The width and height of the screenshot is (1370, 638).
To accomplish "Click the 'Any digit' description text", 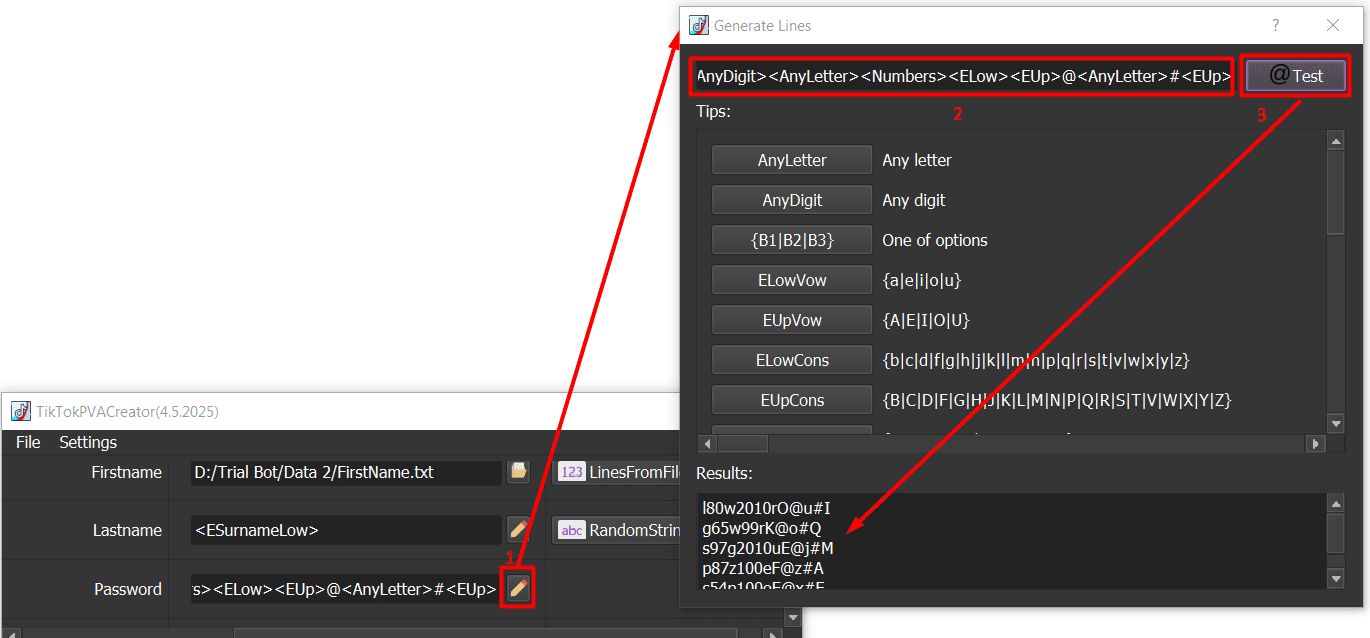I will (x=914, y=200).
